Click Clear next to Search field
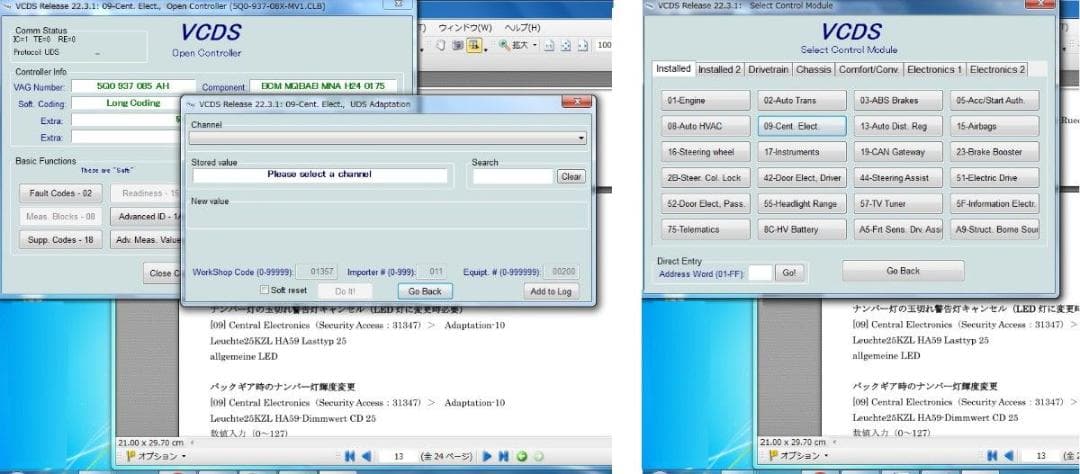Screen dimensions: 1080x474 coord(571,176)
